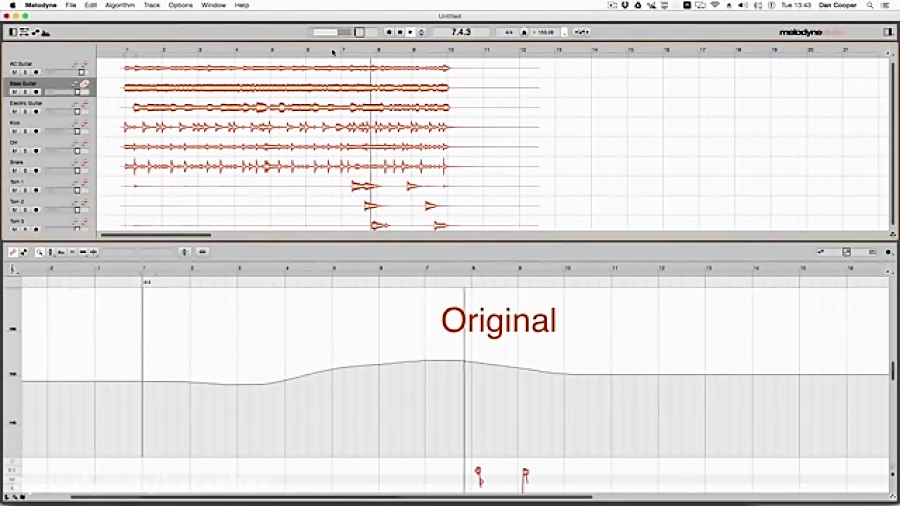Open the Edit menu
Screen dimensions: 900x506
coord(91,5)
